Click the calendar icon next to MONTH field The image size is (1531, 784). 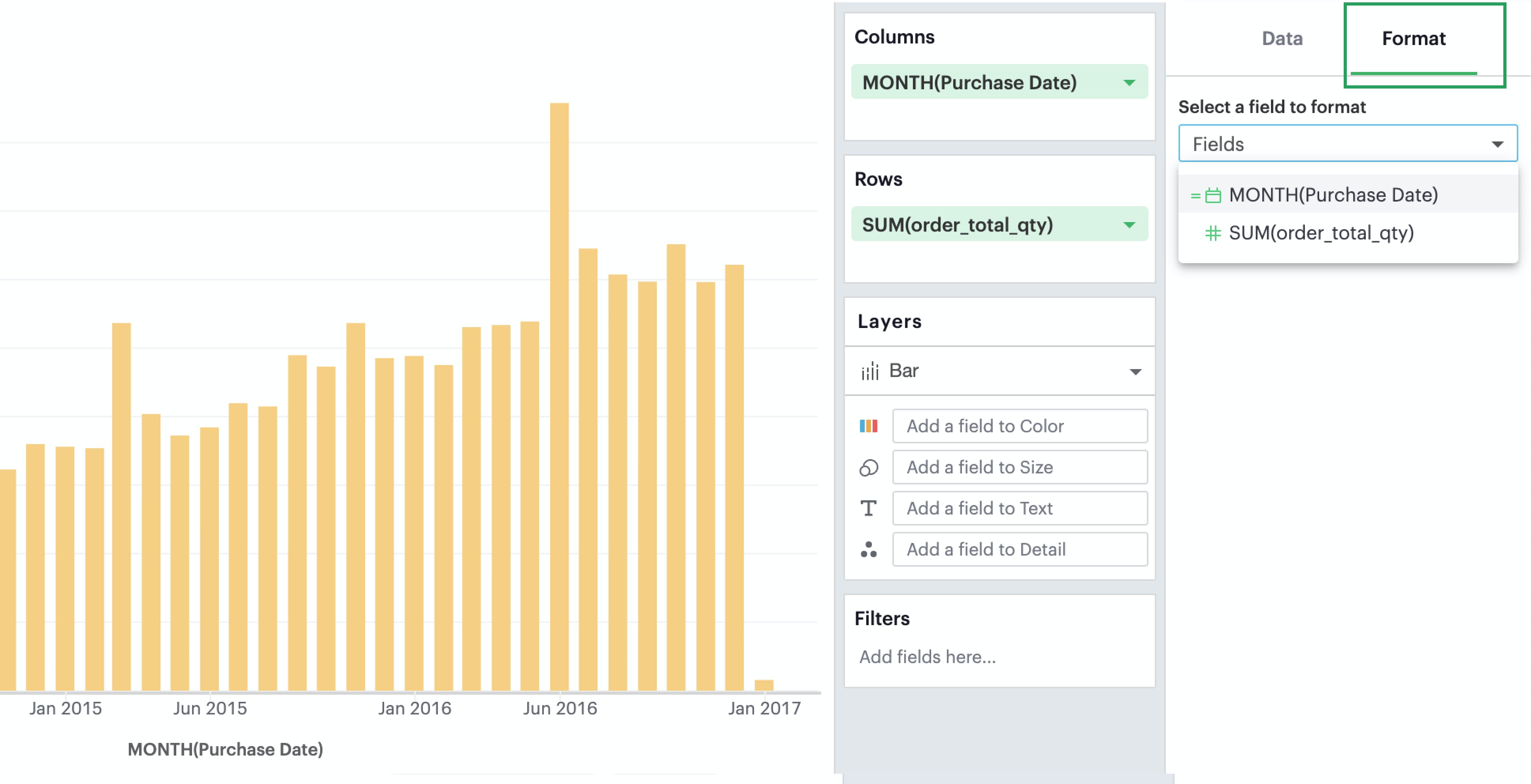tap(1213, 194)
